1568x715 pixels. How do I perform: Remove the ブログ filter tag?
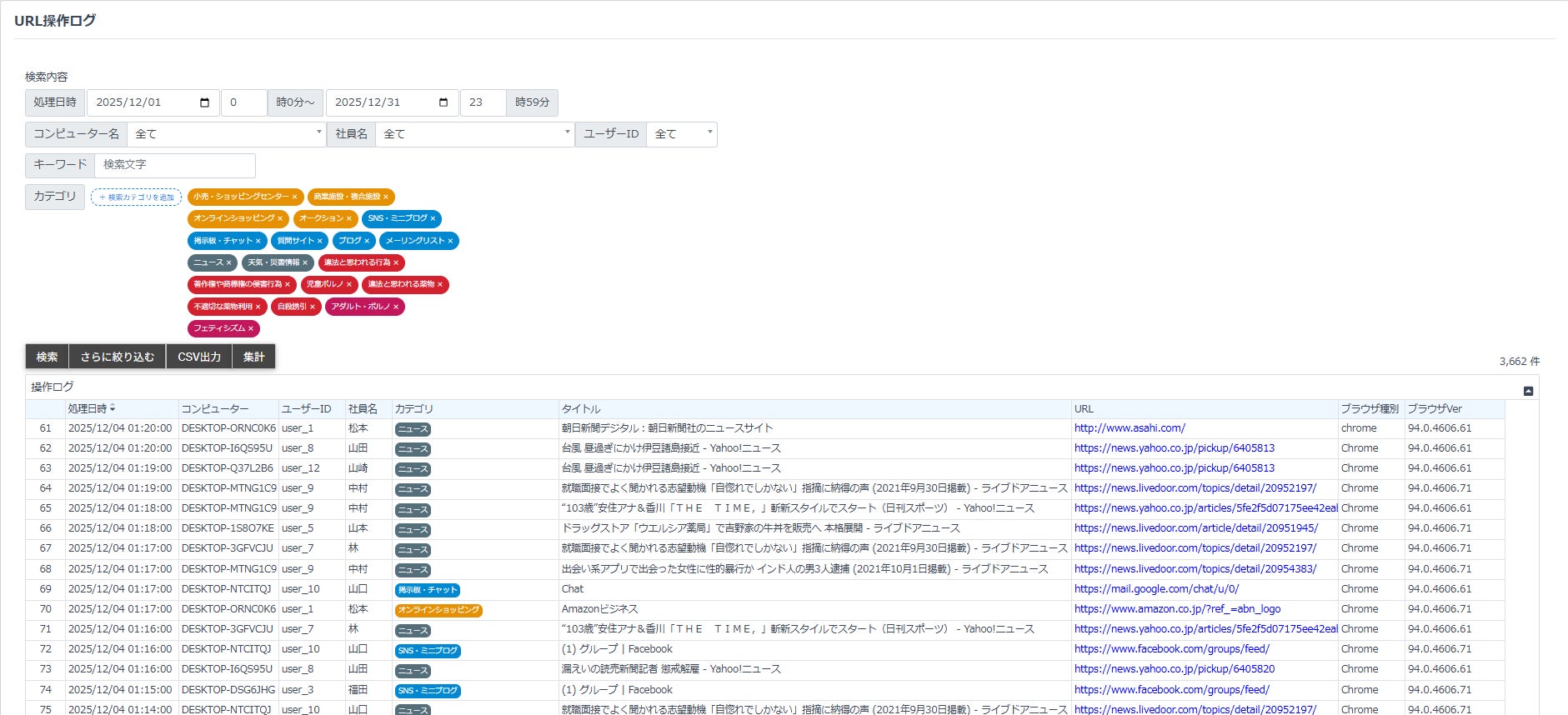(367, 241)
